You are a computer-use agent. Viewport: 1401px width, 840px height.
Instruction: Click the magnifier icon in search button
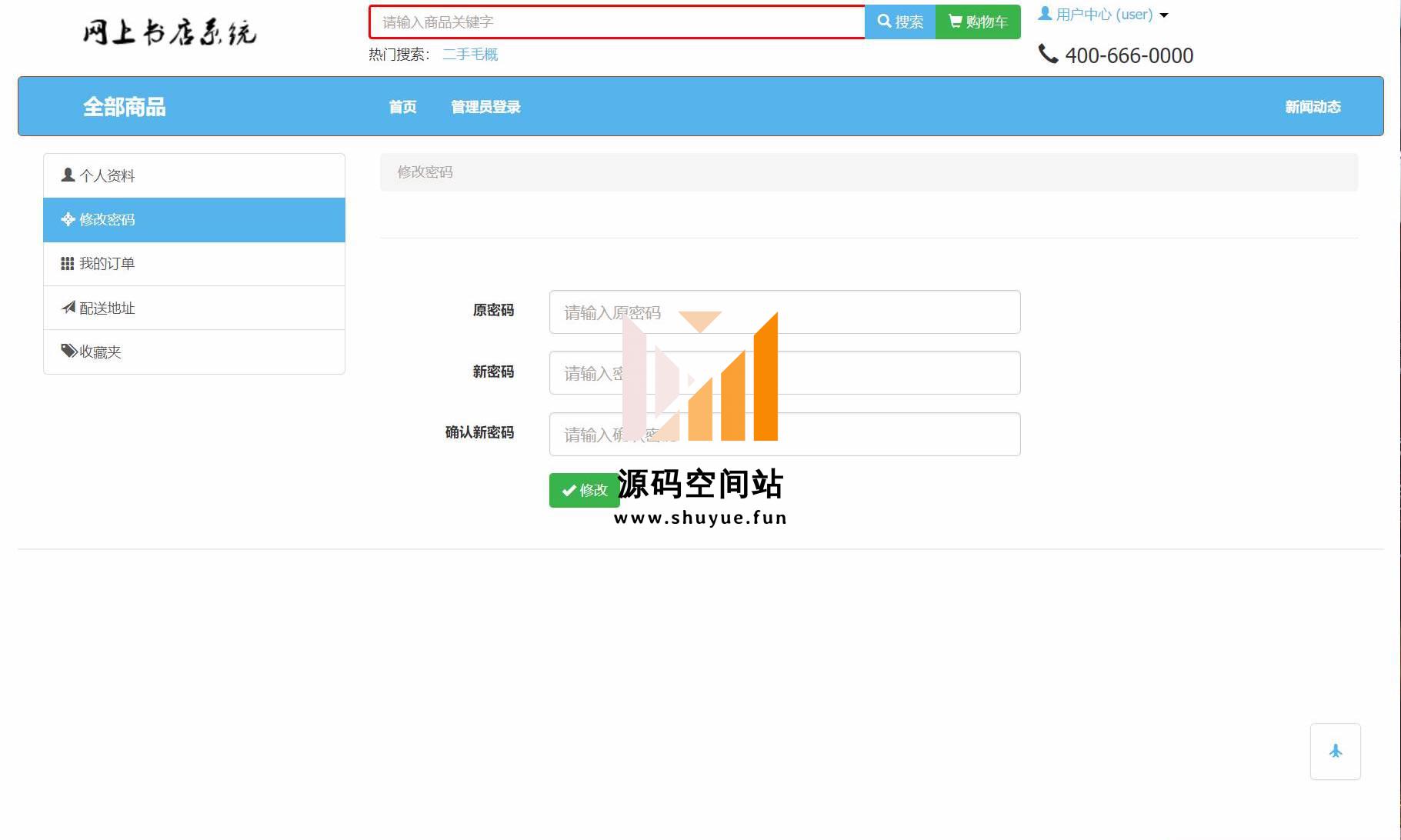click(884, 22)
